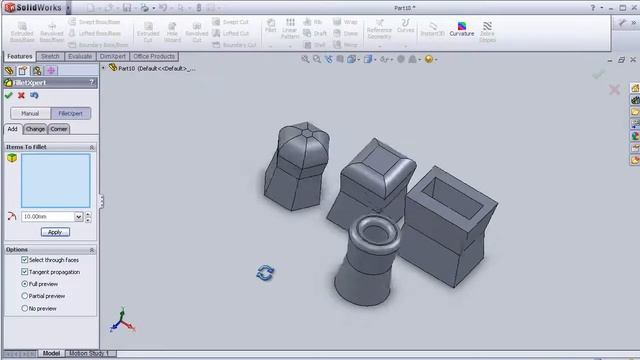This screenshot has height=360, width=640.
Task: Switch to the DimXpert tab
Action: (113, 56)
